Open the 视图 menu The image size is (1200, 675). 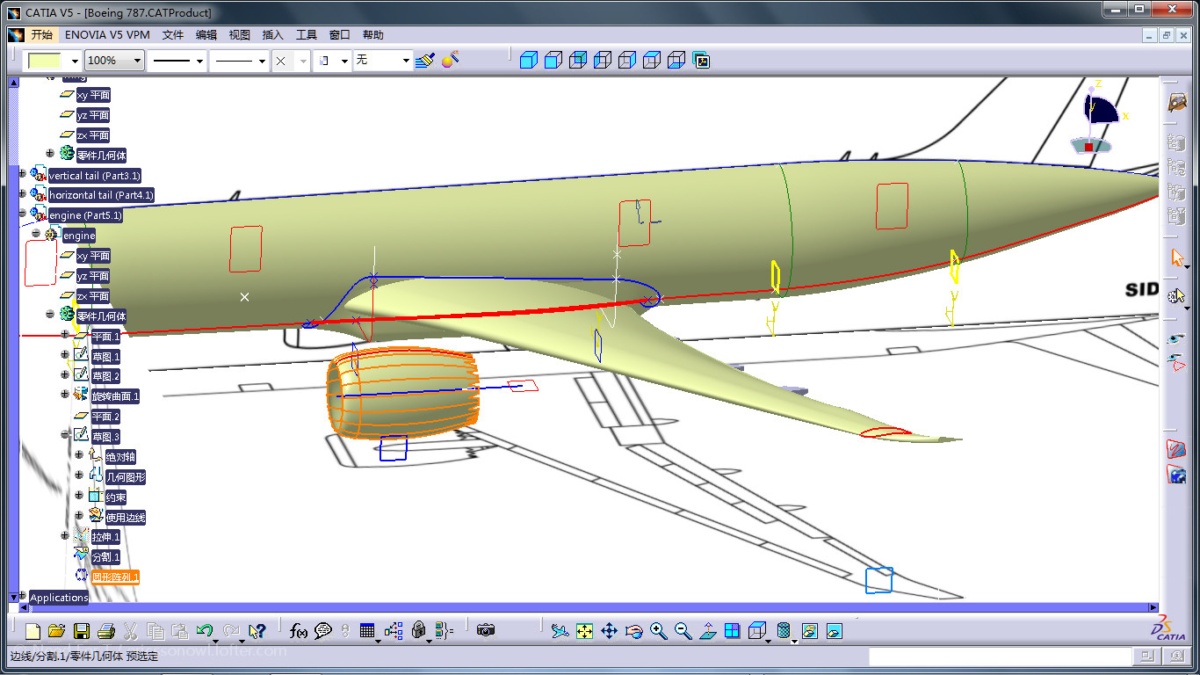click(239, 35)
